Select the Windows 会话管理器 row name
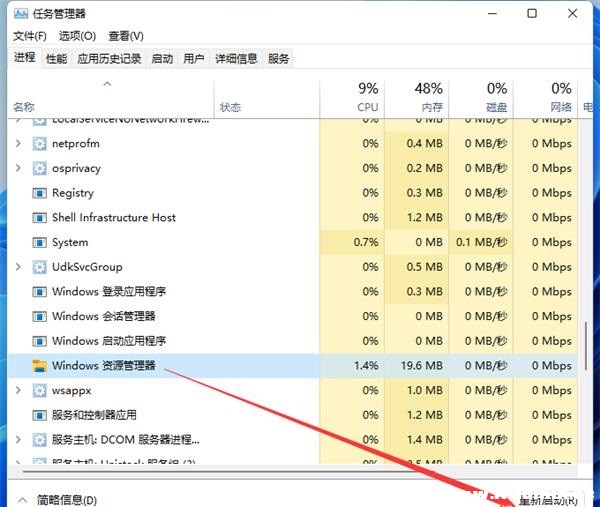The width and height of the screenshot is (600, 507). click(104, 316)
